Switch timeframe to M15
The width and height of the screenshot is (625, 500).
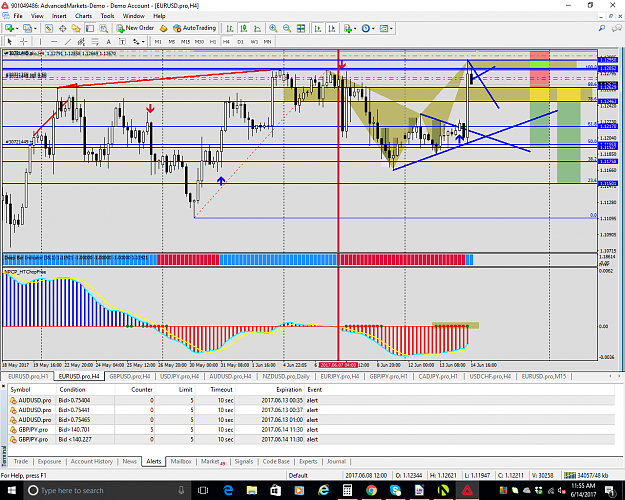click(185, 41)
